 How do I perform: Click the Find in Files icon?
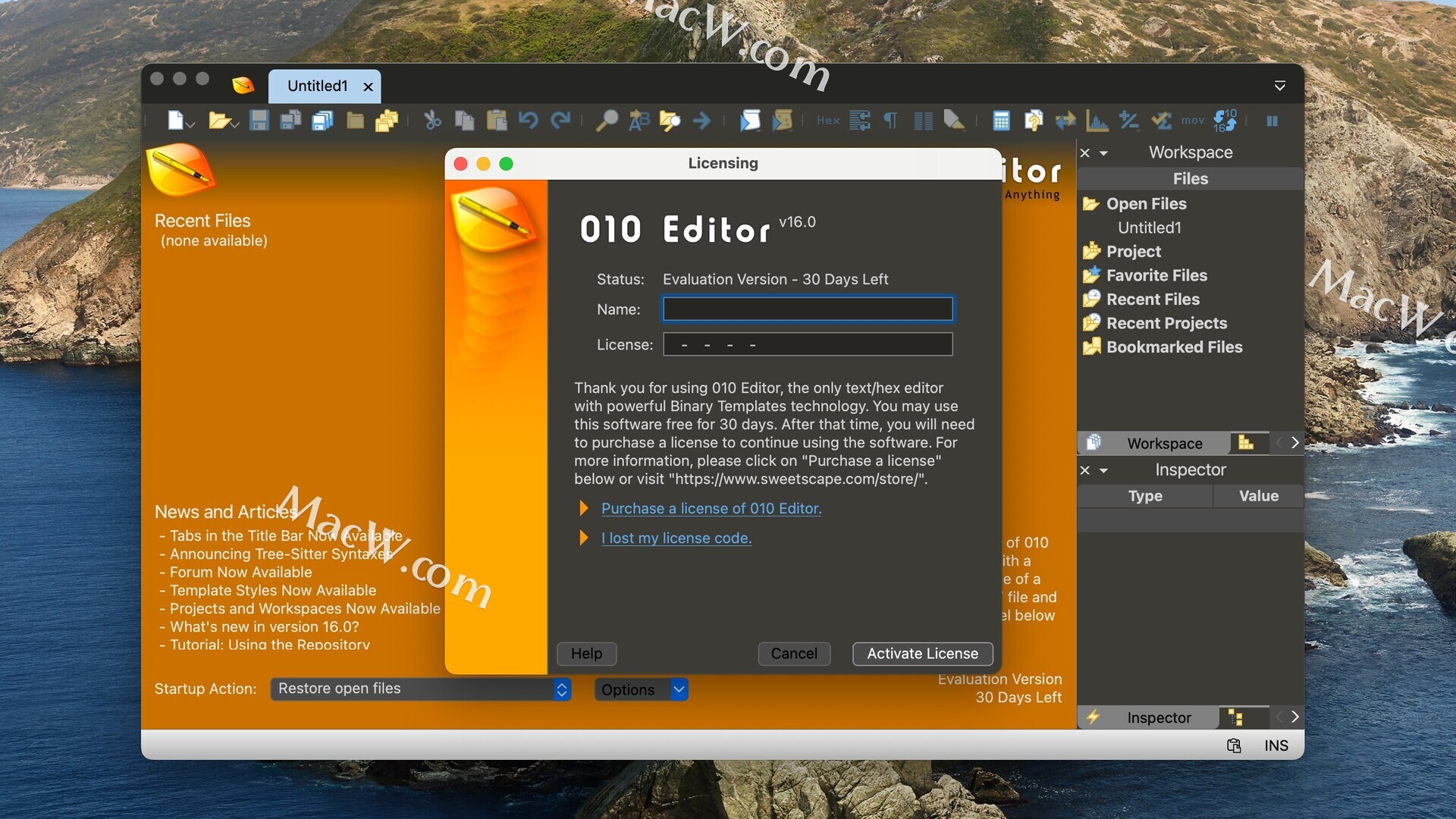tap(670, 121)
